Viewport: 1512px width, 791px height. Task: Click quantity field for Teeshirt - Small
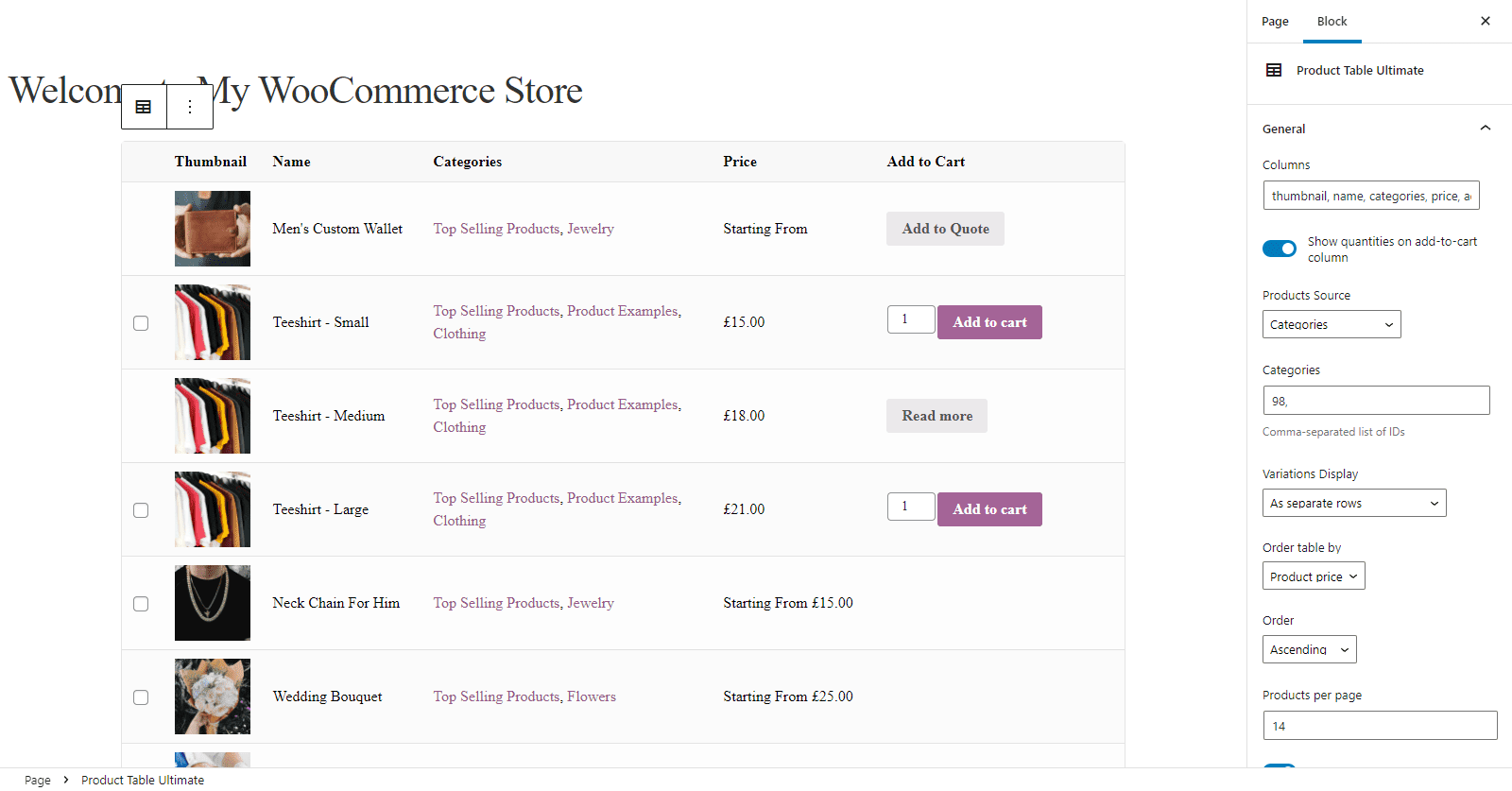pyautogui.click(x=911, y=319)
